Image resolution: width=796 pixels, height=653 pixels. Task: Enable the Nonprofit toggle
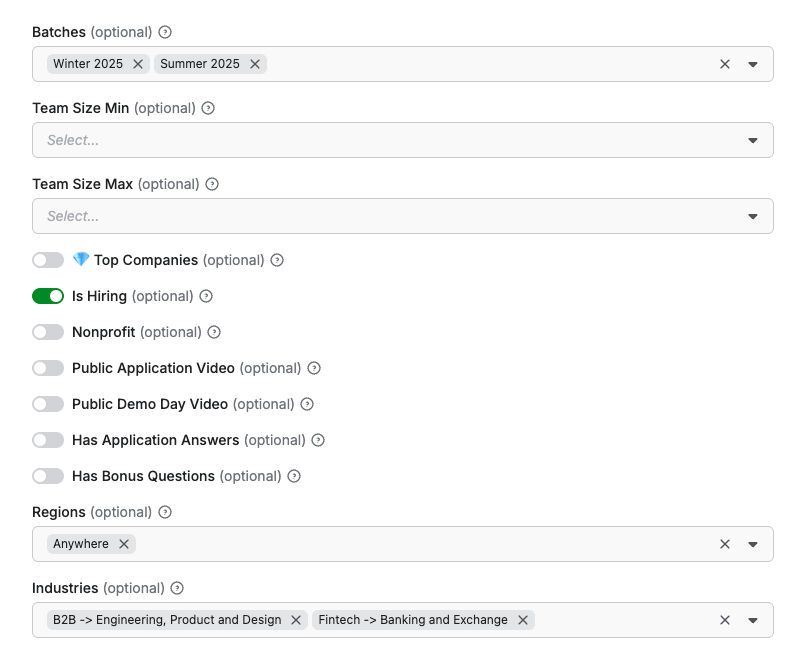[x=48, y=332]
